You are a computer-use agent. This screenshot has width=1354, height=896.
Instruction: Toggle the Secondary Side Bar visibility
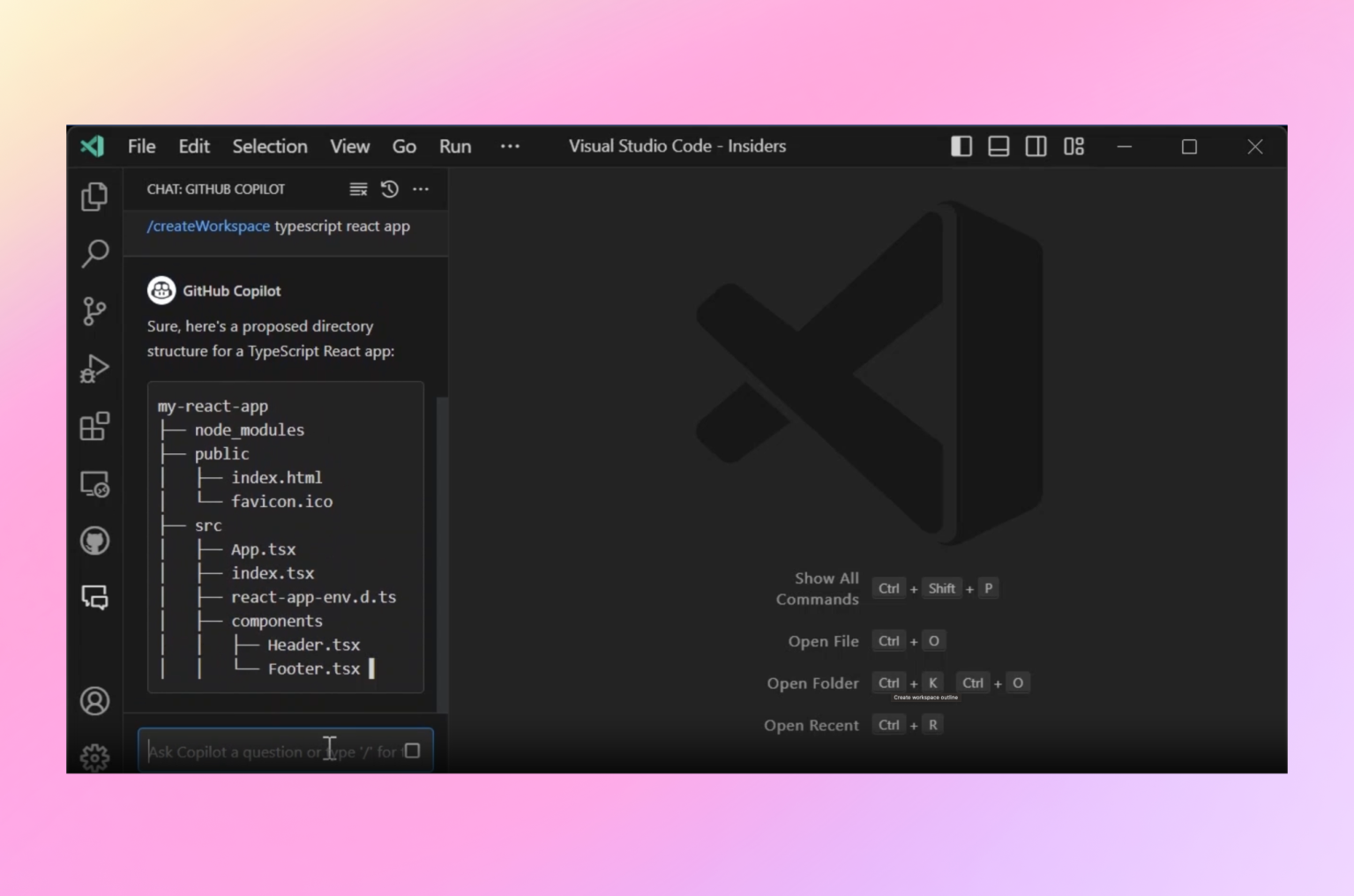(1036, 146)
